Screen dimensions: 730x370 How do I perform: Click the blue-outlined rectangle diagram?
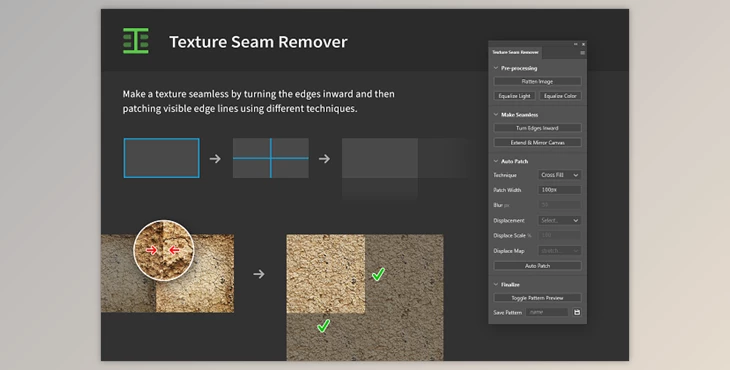162,158
